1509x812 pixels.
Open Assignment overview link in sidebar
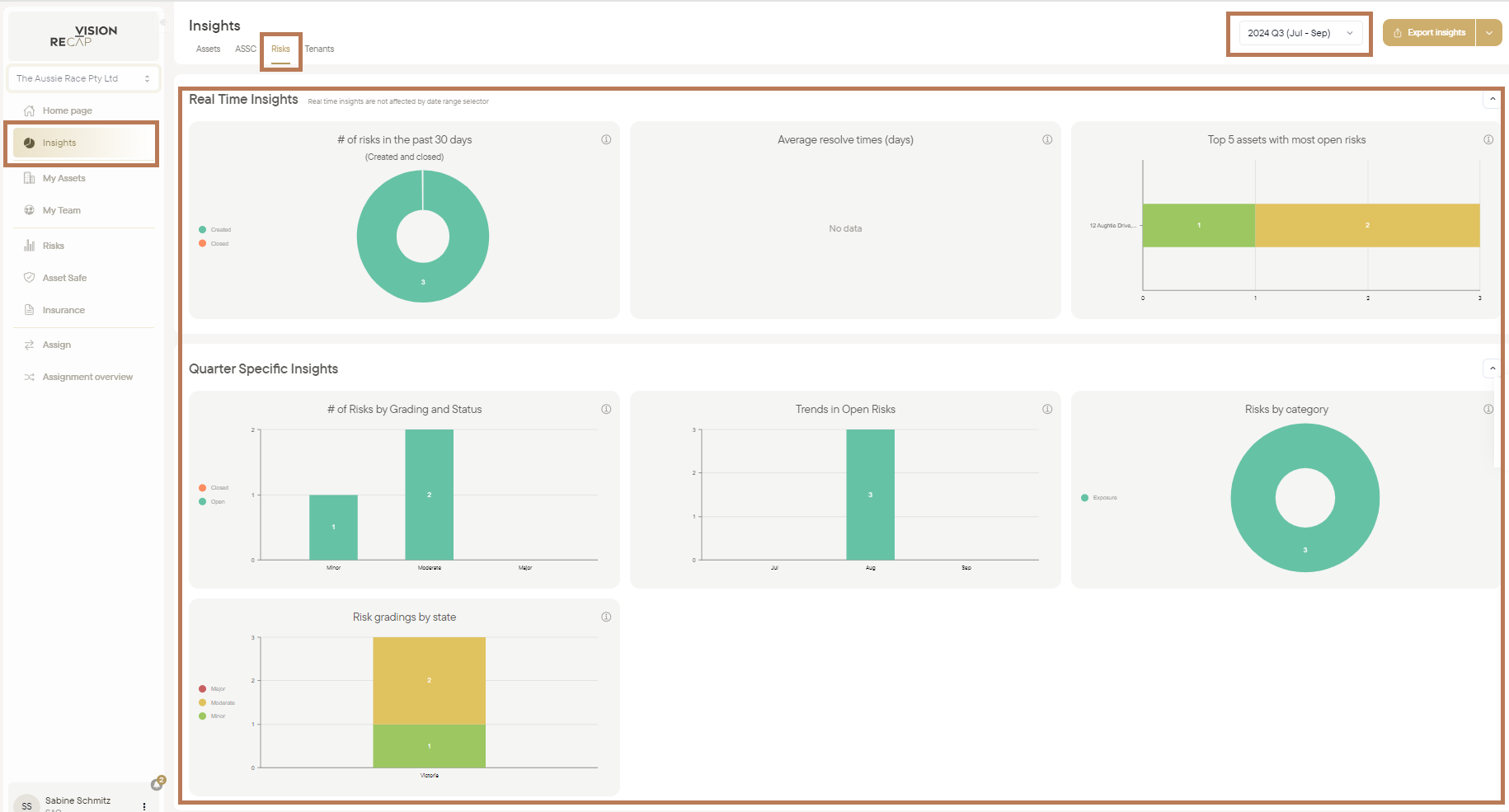87,377
